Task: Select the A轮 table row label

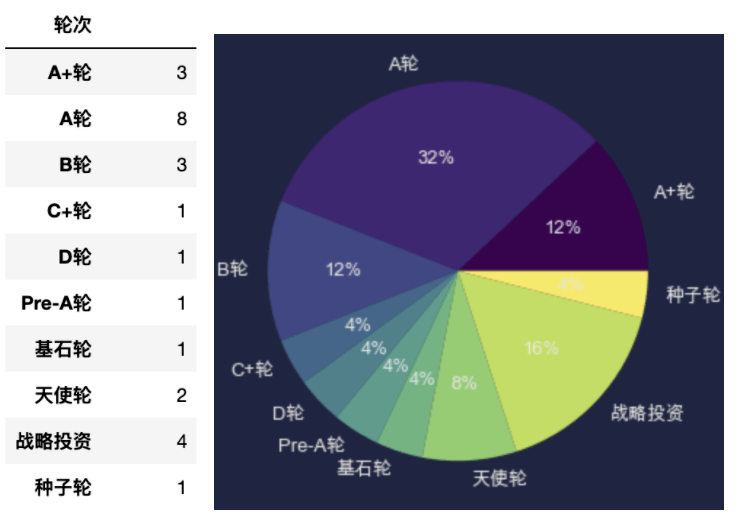Action: tap(75, 118)
